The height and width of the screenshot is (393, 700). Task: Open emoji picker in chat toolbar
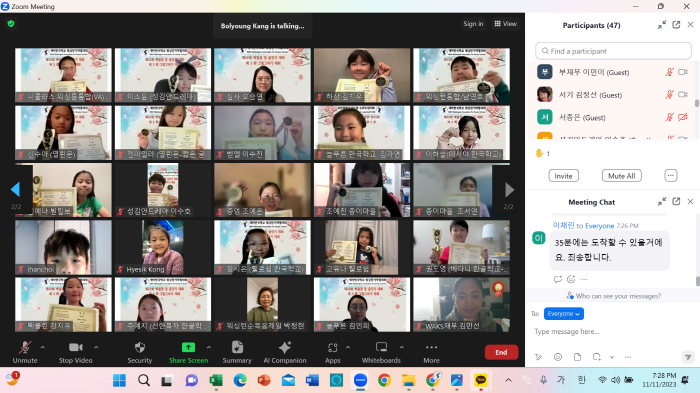558,357
